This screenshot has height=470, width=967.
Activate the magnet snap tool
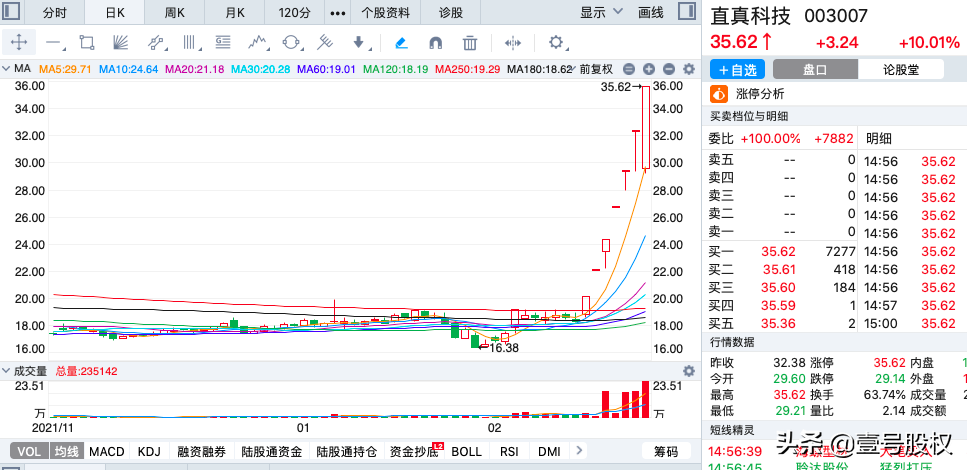pyautogui.click(x=435, y=43)
